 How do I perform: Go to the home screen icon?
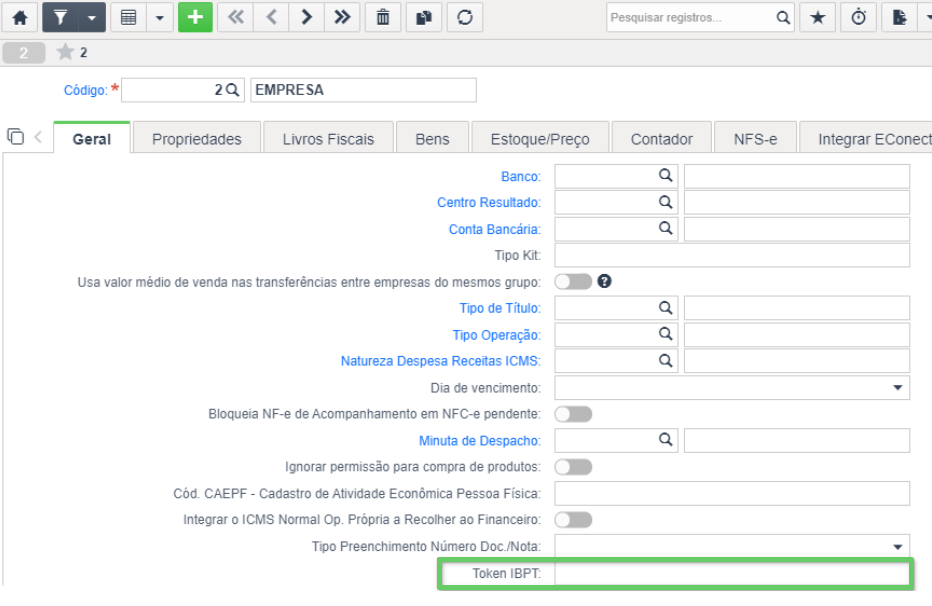20,17
